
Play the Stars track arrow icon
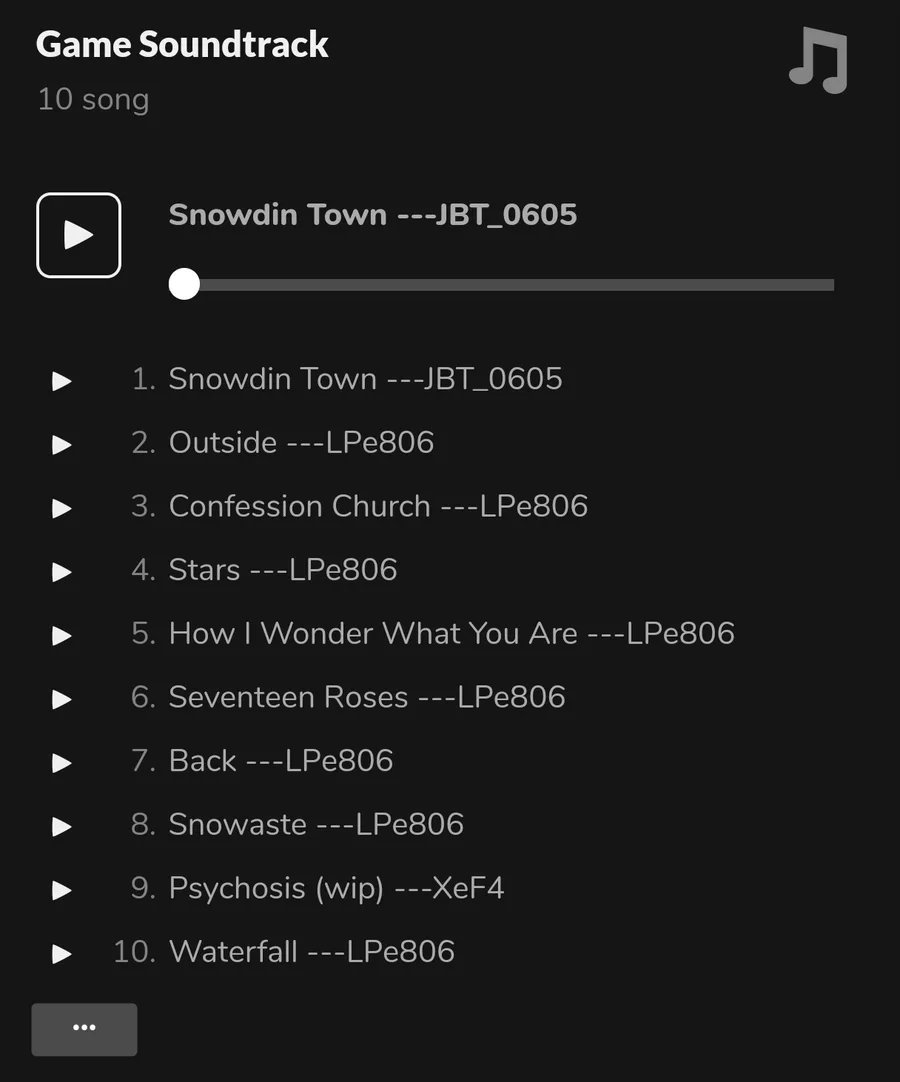pyautogui.click(x=62, y=572)
